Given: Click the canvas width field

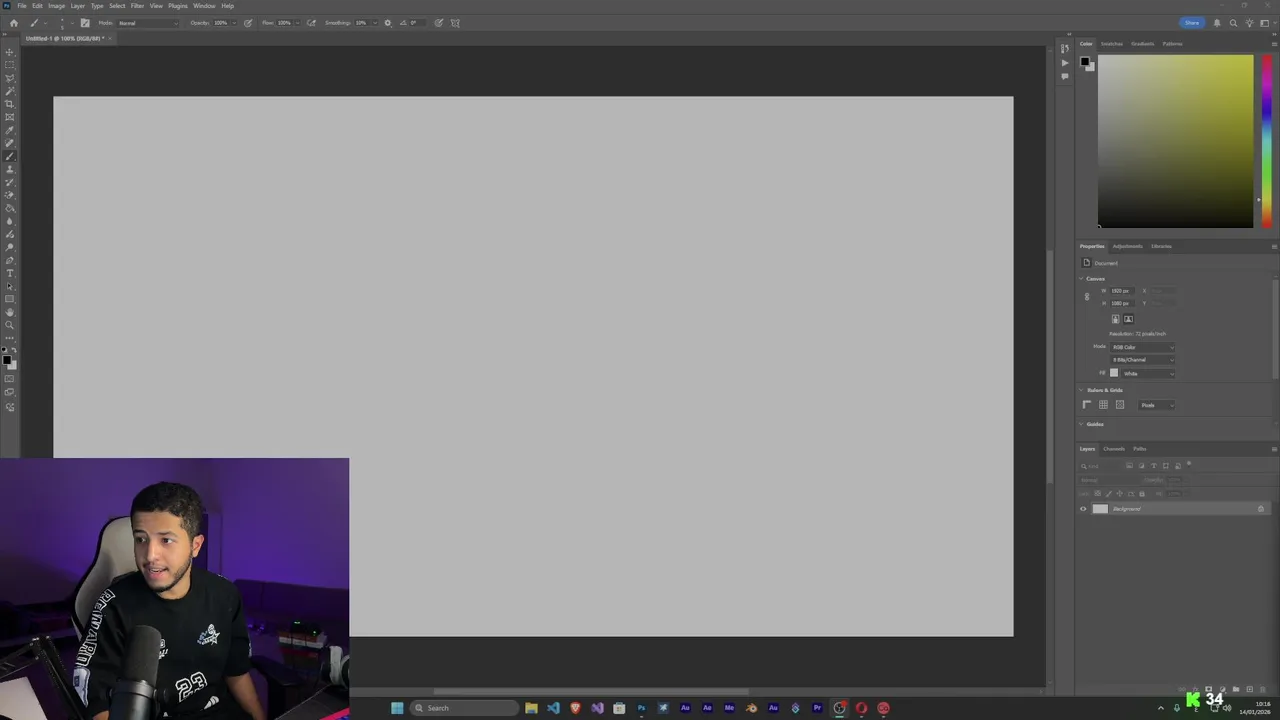Looking at the screenshot, I should [x=1122, y=291].
